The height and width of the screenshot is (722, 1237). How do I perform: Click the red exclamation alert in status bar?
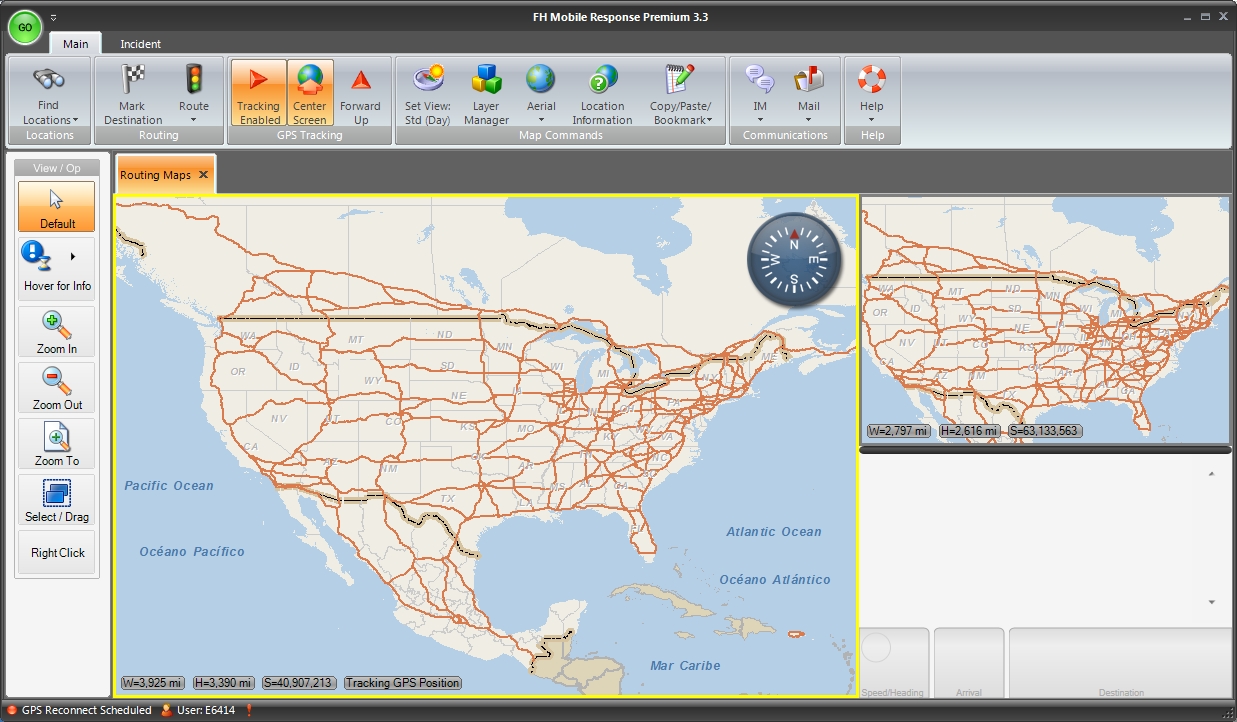249,711
